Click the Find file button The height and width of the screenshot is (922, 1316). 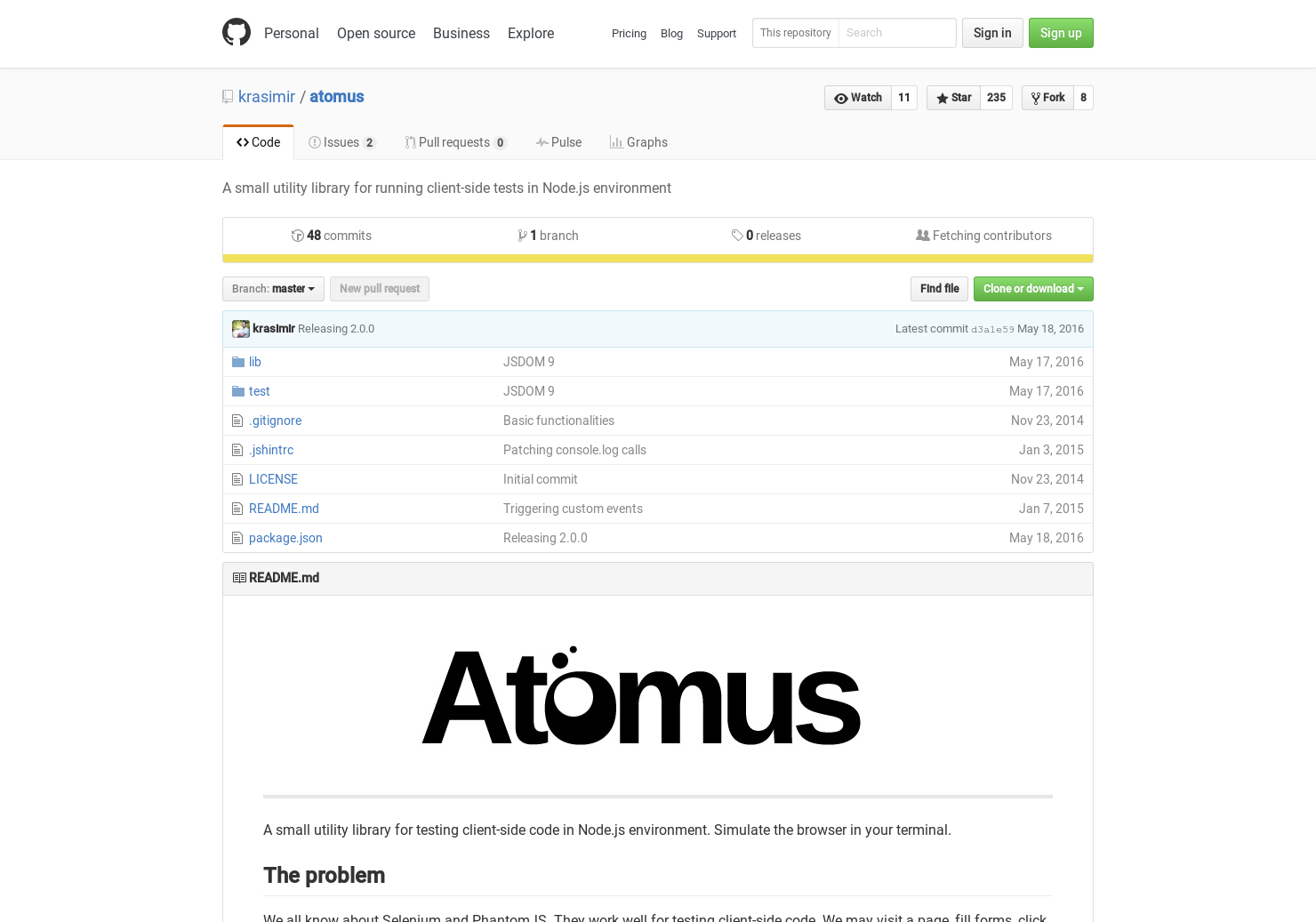939,288
